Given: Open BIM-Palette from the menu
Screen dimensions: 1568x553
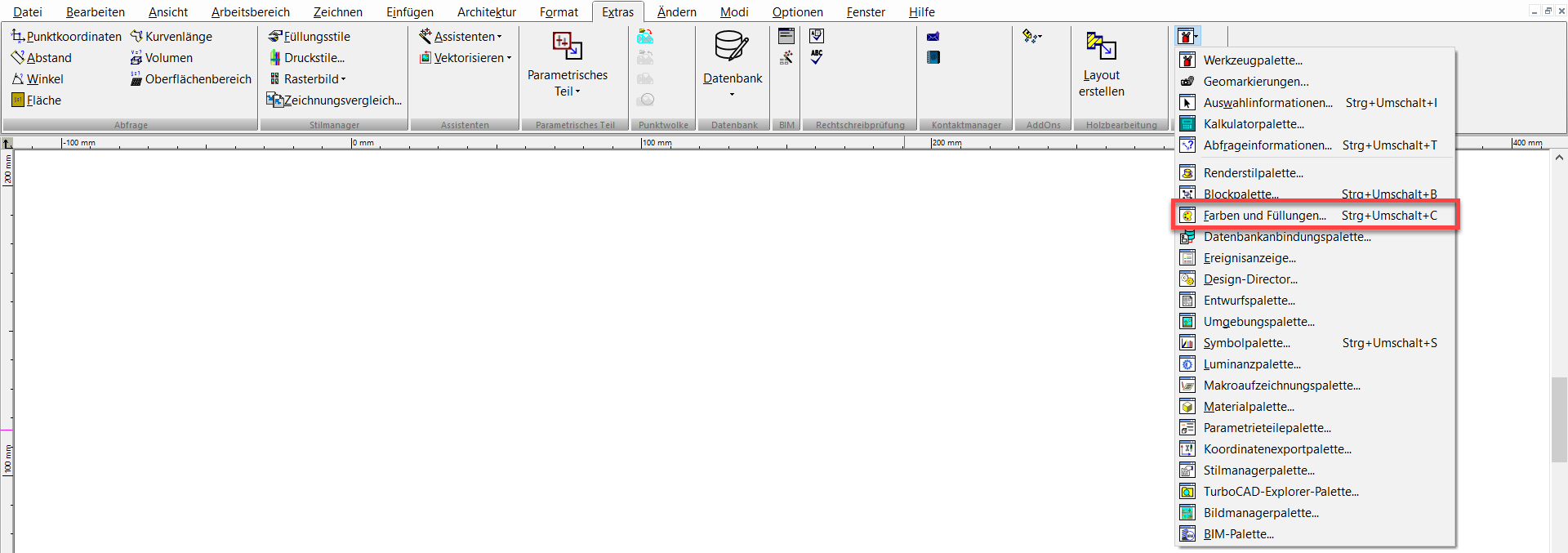Looking at the screenshot, I should (x=1315, y=534).
